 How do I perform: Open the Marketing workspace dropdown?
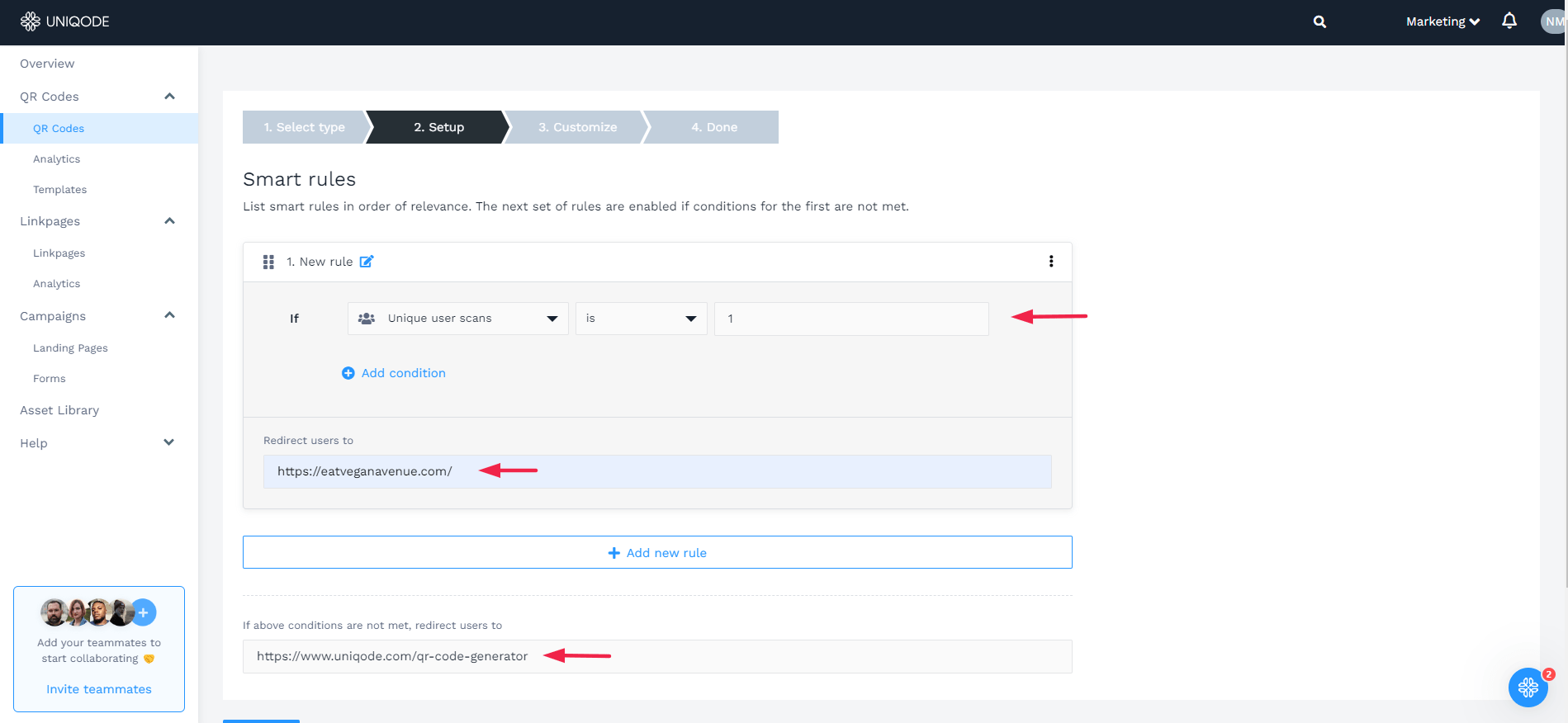(1442, 21)
